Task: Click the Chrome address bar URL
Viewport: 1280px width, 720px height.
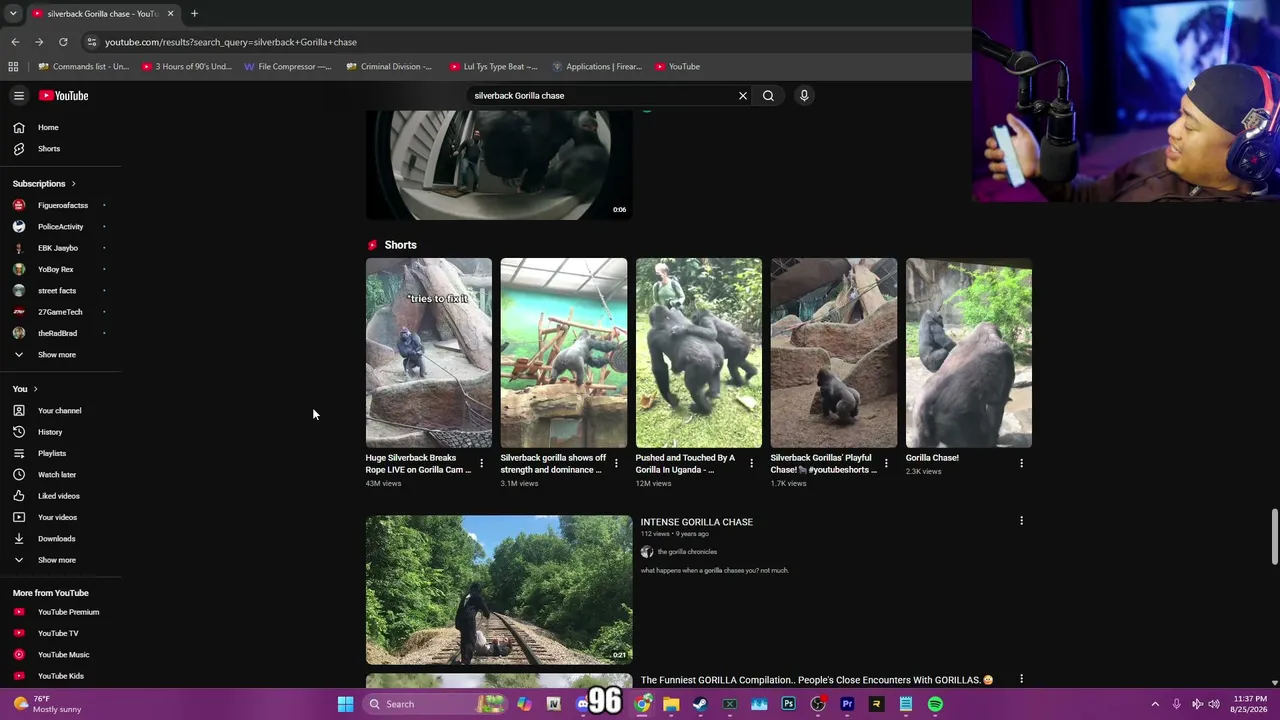Action: click(231, 42)
